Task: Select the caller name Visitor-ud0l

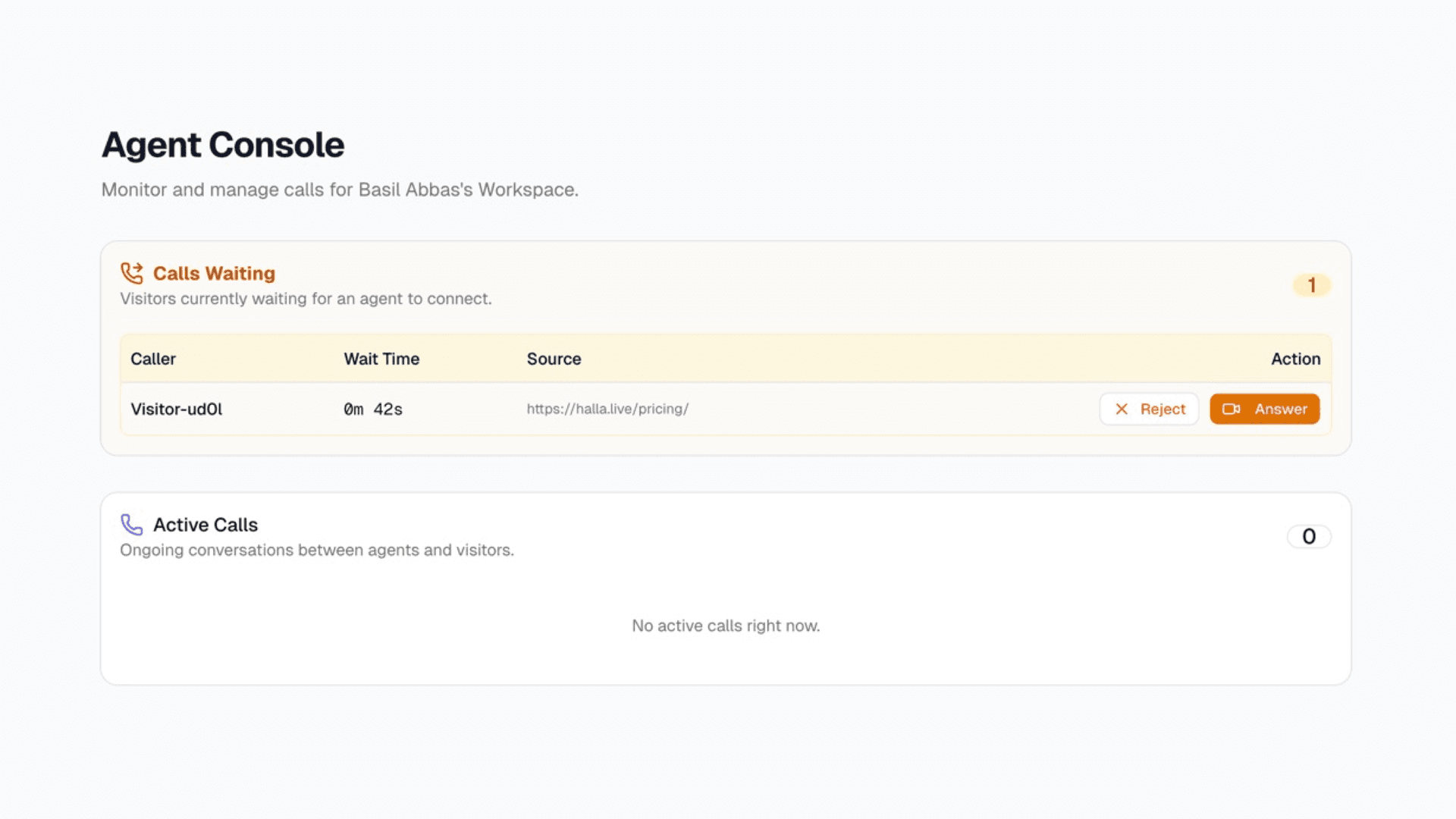Action: 177,409
